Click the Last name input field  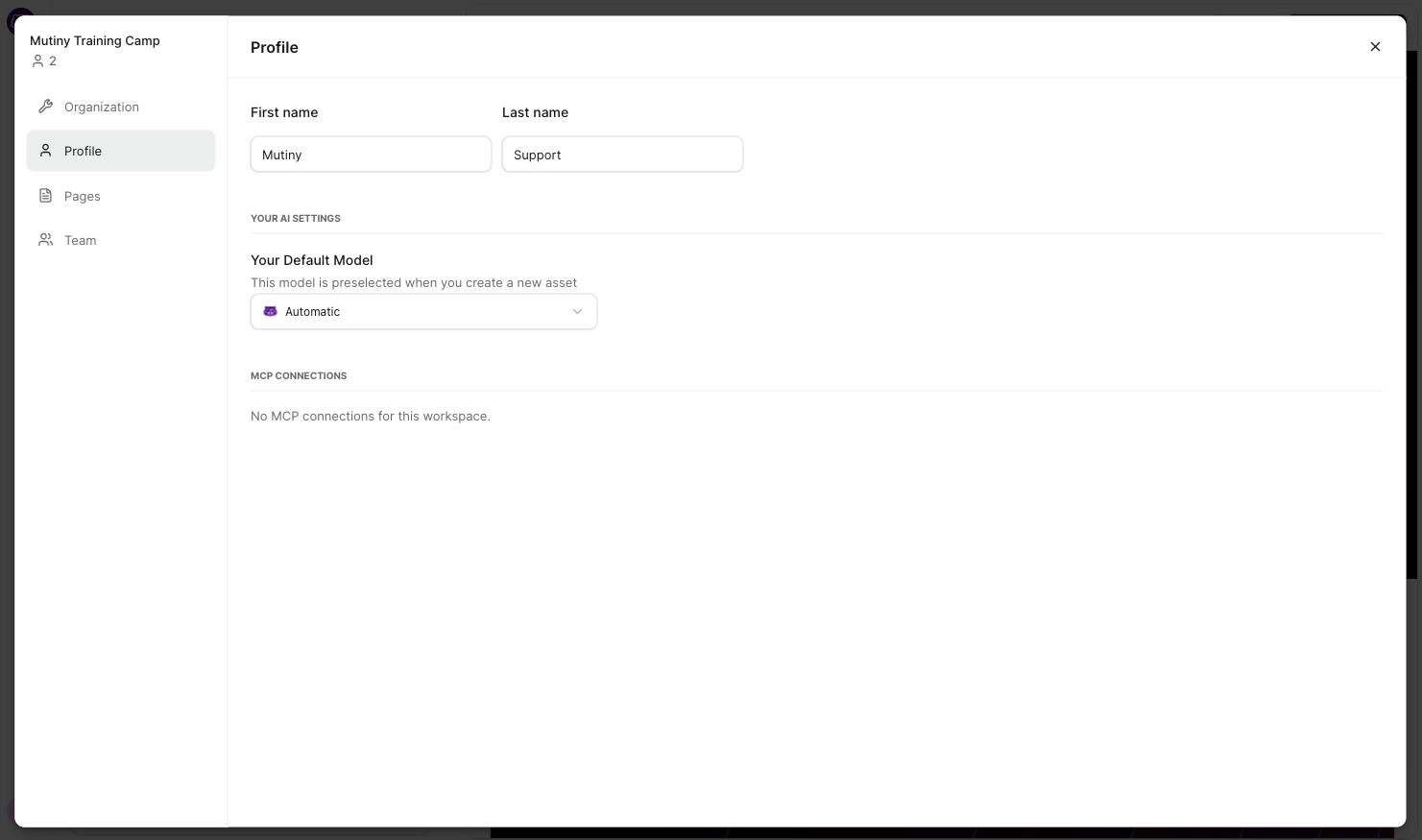pos(622,155)
